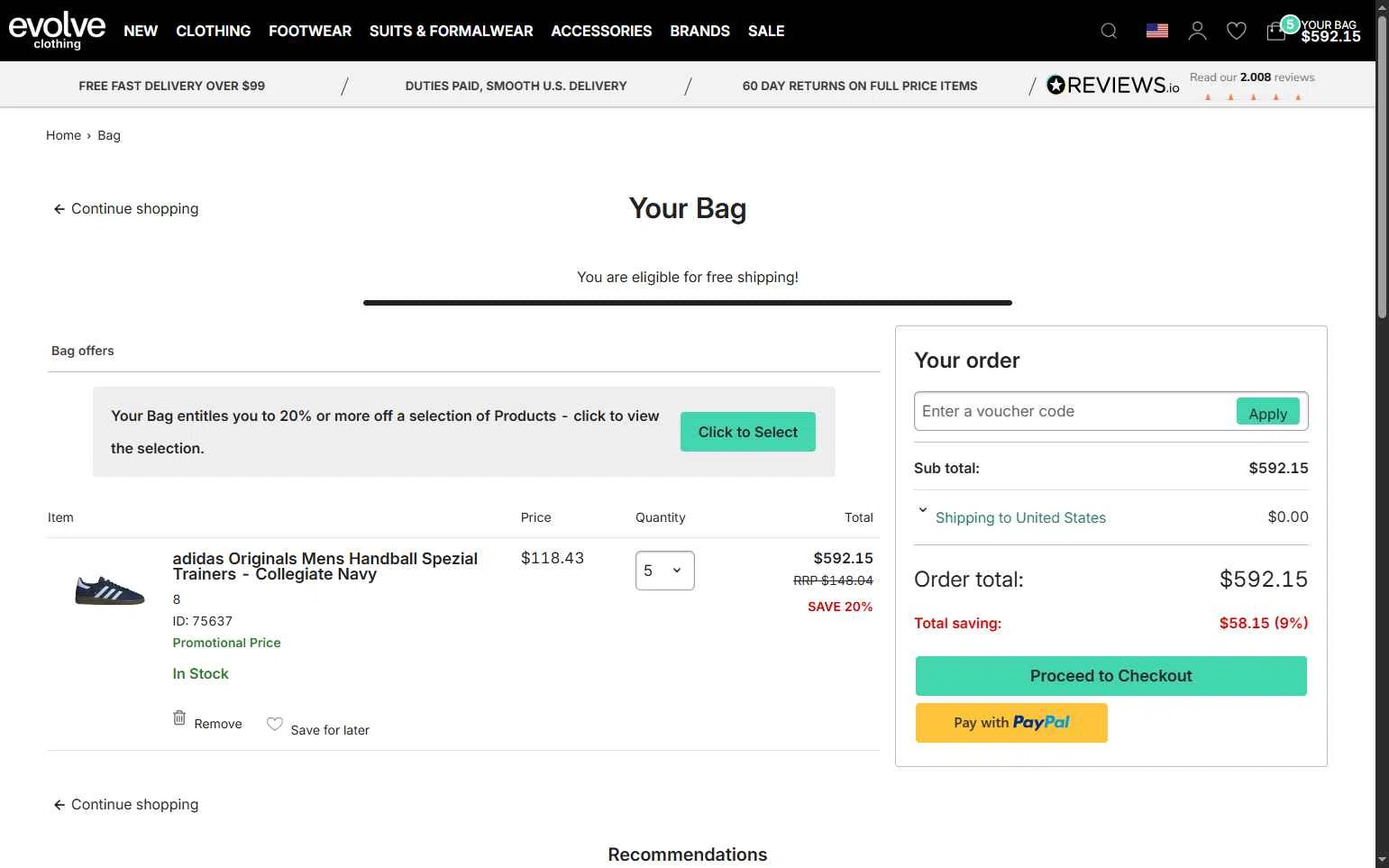The image size is (1389, 868).
Task: Click 60 DAY RETURNS ON FULL PRICE ITEMS text
Action: point(860,86)
